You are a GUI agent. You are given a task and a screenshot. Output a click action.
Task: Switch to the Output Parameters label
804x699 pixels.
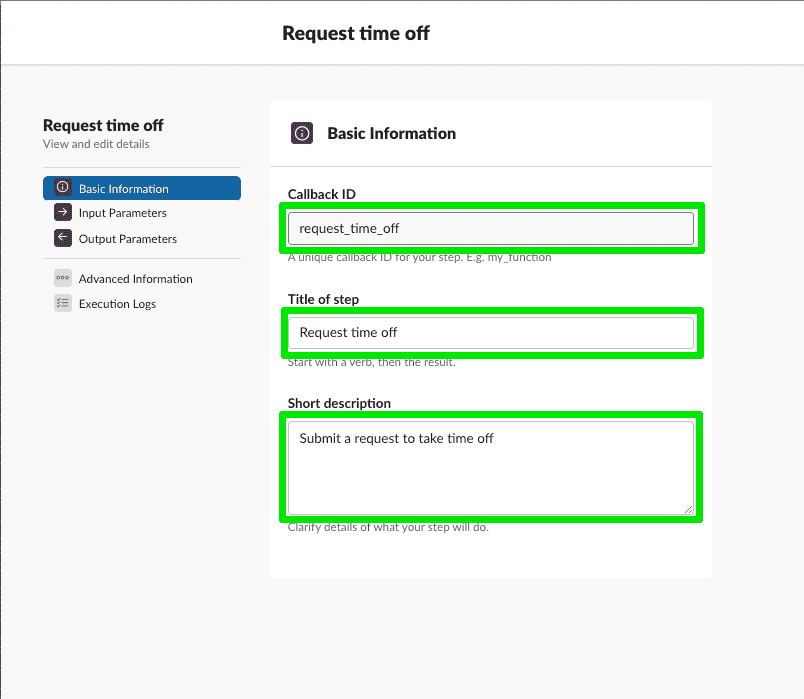[128, 239]
